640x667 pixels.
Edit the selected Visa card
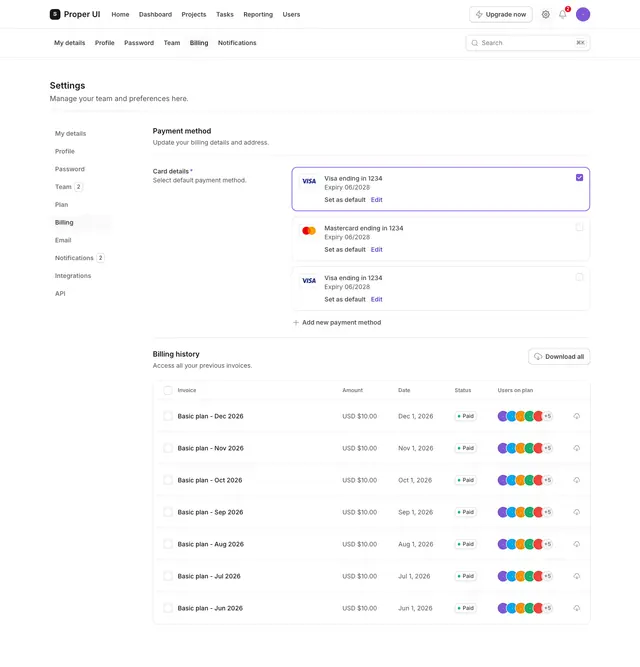(x=376, y=200)
